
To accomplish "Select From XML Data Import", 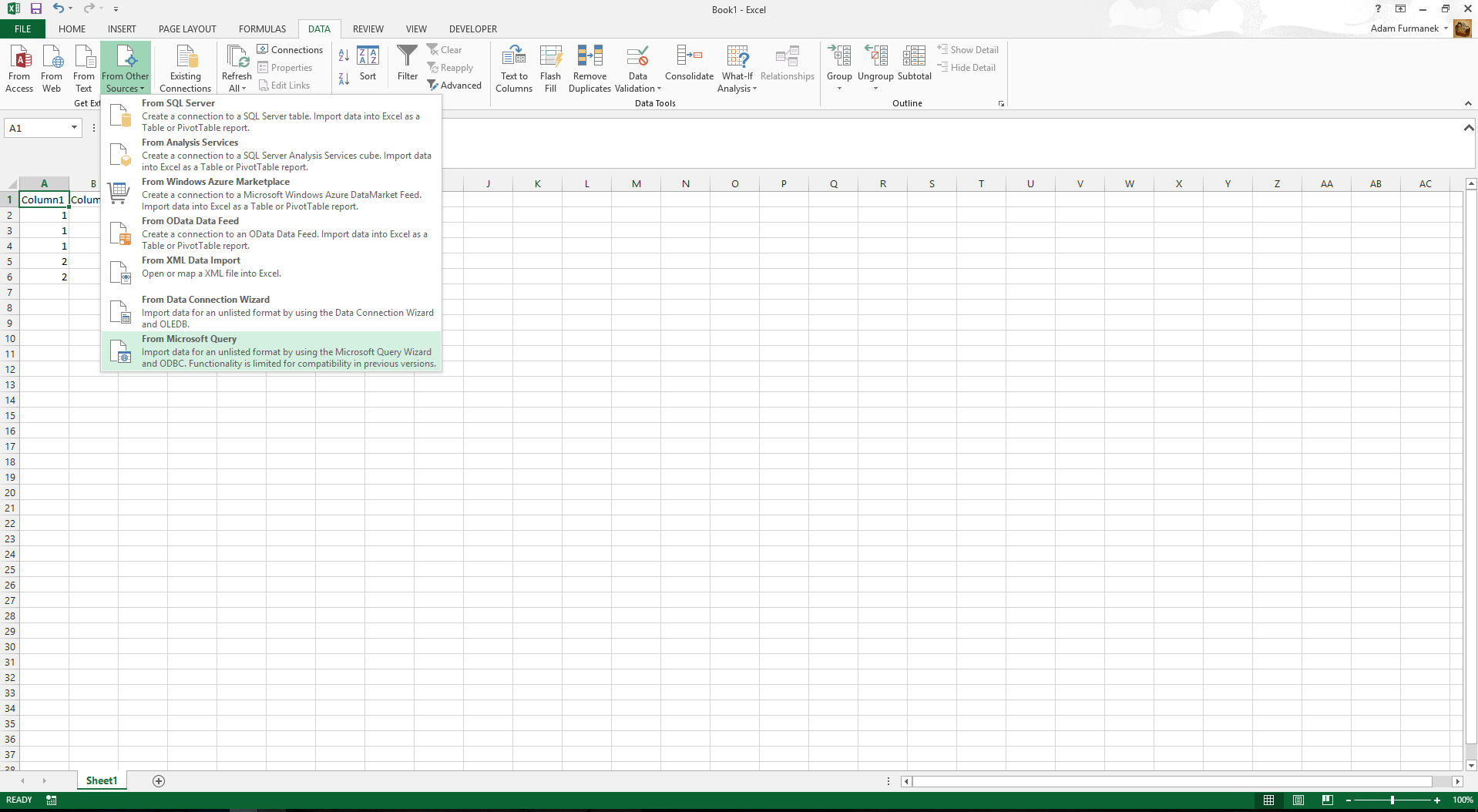I will click(271, 273).
